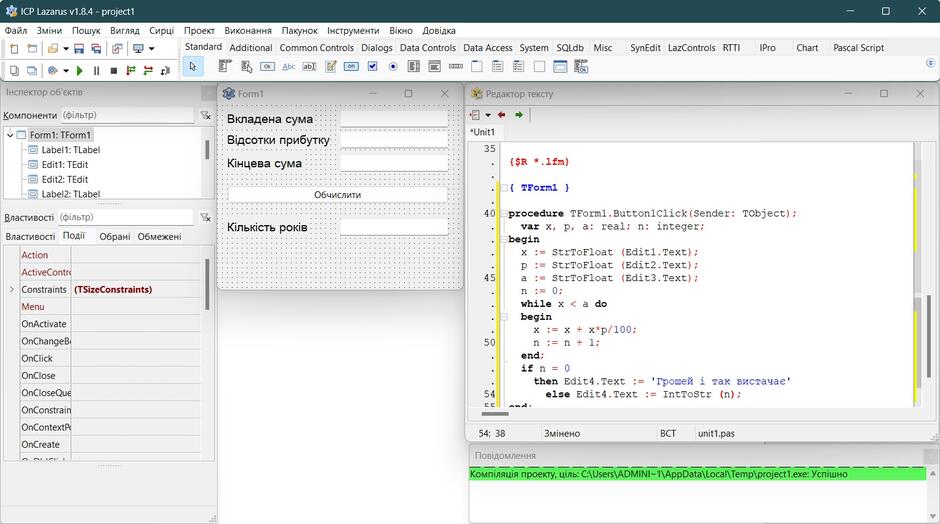Pick the TScrollBar component icon
Viewport: 940px width, 524px height.
(x=456, y=67)
